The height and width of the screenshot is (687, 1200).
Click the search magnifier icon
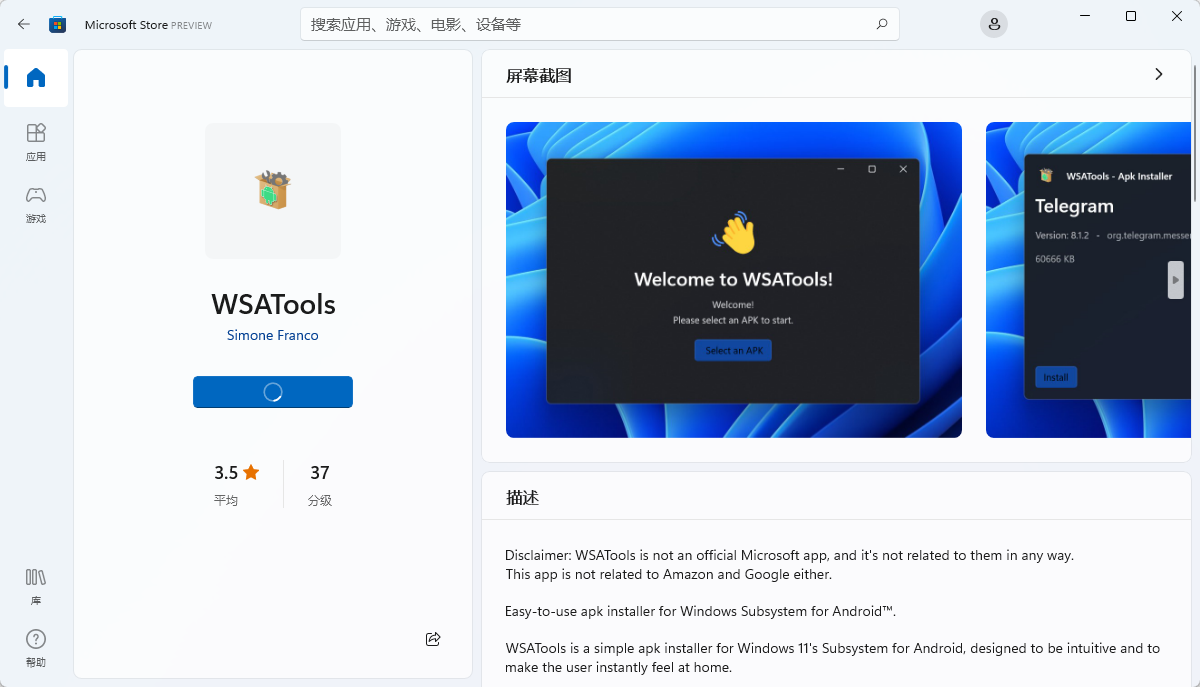coord(881,23)
